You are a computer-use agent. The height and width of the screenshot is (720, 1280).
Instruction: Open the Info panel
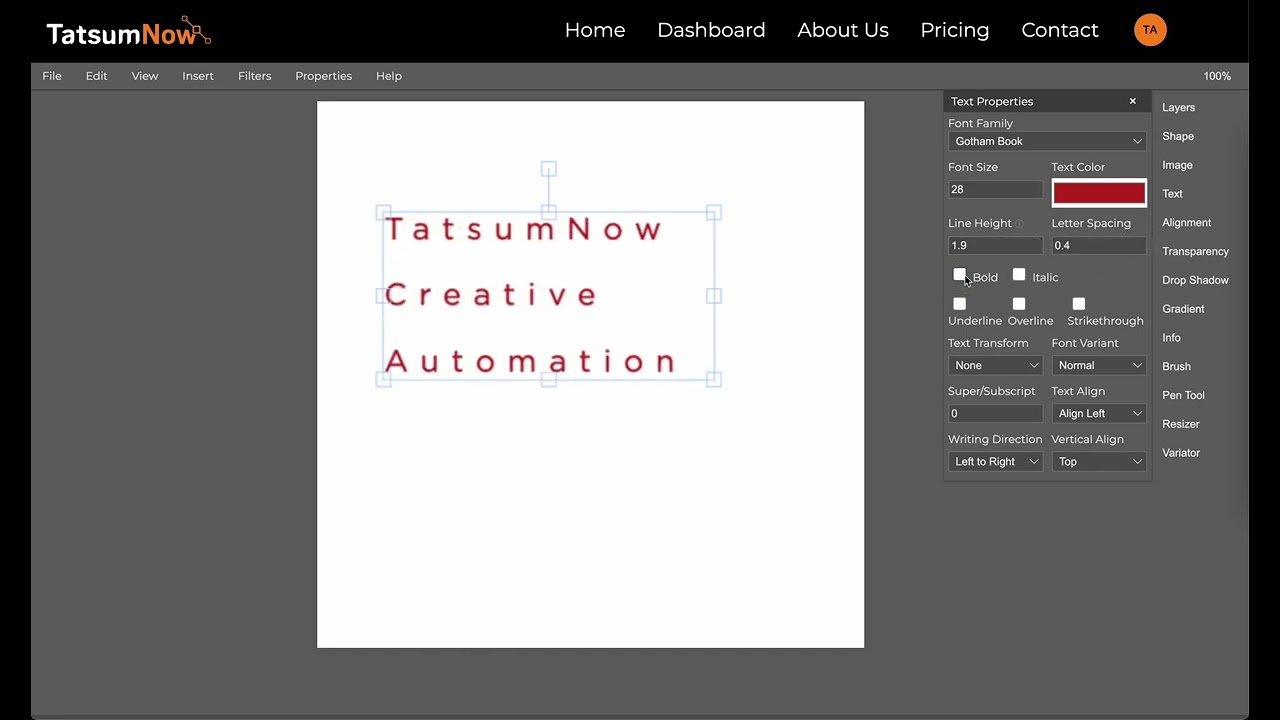[x=1171, y=338]
